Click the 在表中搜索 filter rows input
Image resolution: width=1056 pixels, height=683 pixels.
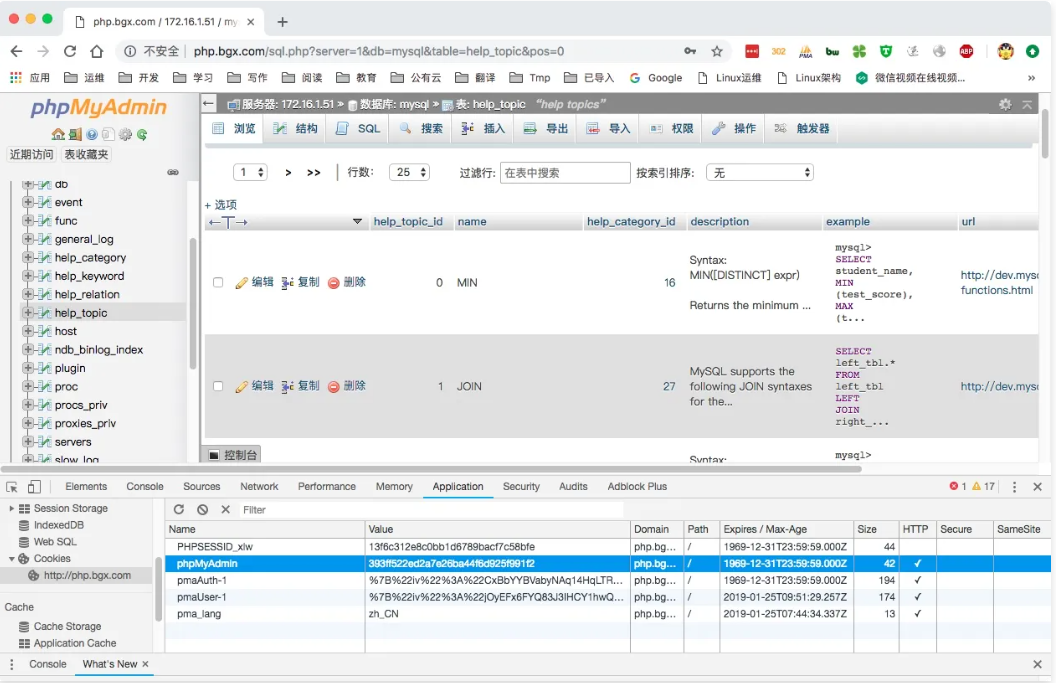click(x=565, y=173)
